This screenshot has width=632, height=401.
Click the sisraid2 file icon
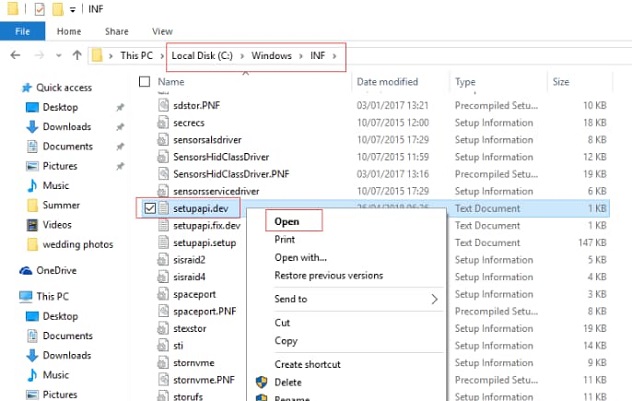click(x=163, y=260)
